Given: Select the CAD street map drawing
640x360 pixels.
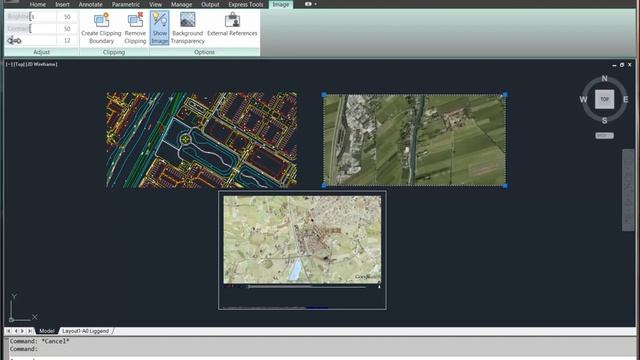Looking at the screenshot, I should click(x=202, y=140).
